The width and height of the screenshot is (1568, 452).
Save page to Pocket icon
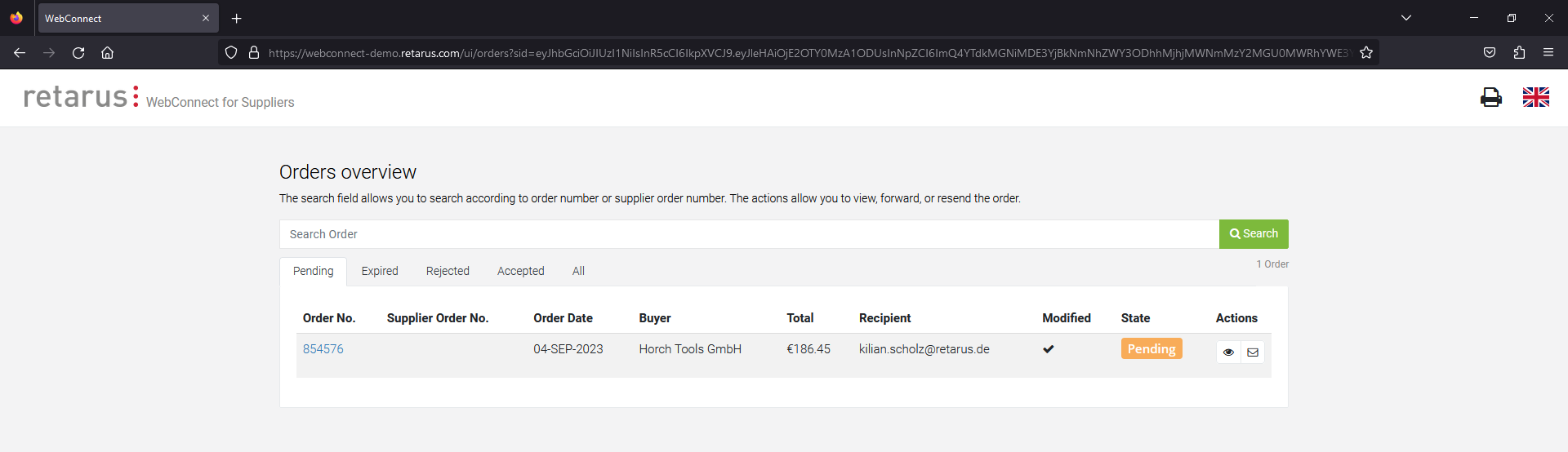[x=1490, y=53]
